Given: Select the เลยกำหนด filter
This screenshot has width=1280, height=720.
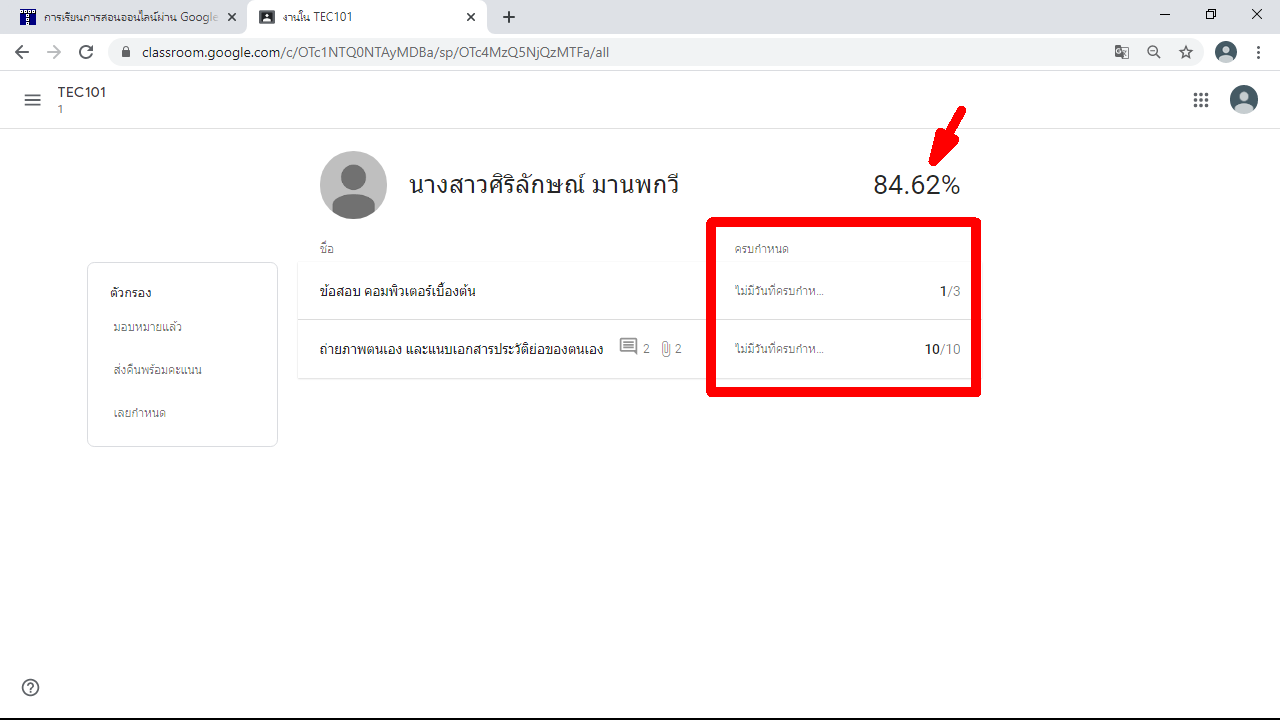Looking at the screenshot, I should point(140,413).
